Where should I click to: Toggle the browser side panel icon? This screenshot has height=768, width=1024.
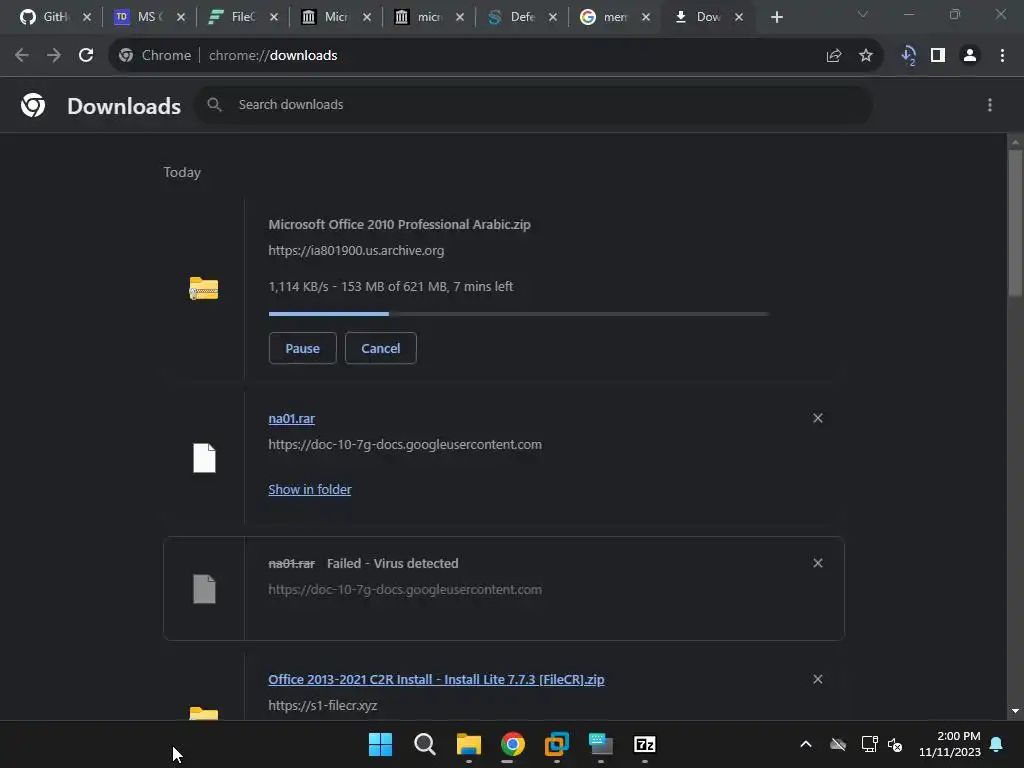coord(938,56)
